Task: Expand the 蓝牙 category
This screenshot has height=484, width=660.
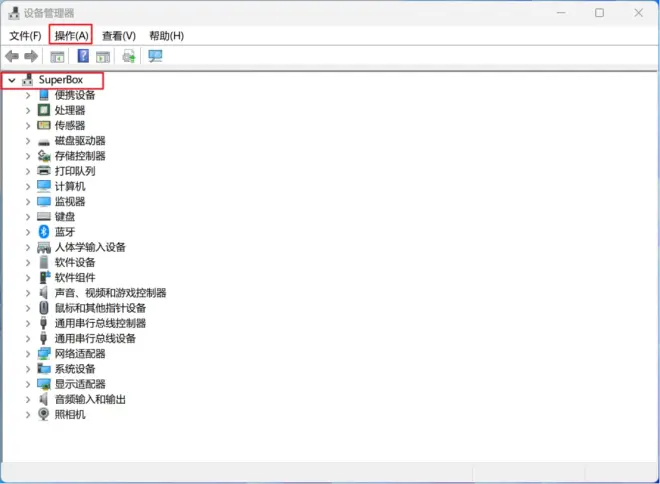Action: (28, 232)
